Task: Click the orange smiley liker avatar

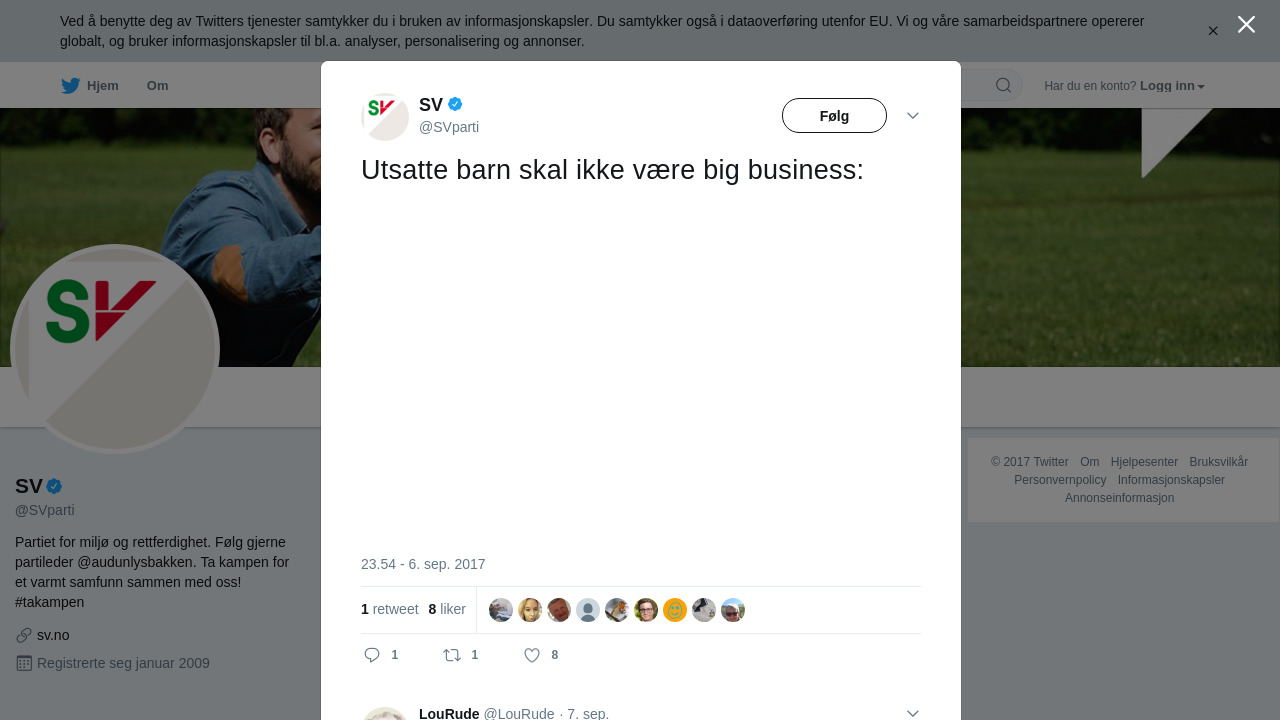Action: tap(675, 610)
